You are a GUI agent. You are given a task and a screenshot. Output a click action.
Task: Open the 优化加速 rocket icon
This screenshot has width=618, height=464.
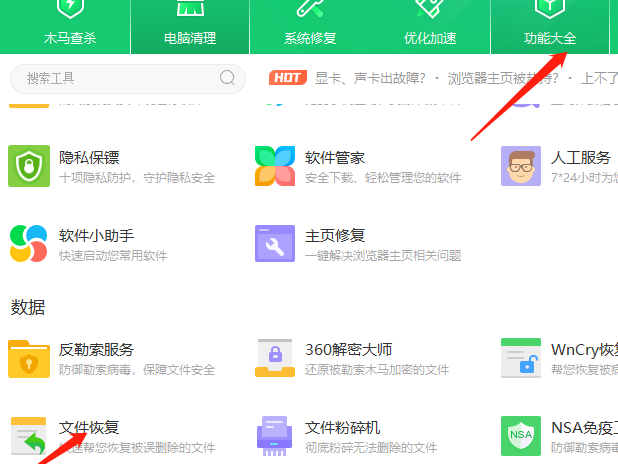(x=430, y=9)
